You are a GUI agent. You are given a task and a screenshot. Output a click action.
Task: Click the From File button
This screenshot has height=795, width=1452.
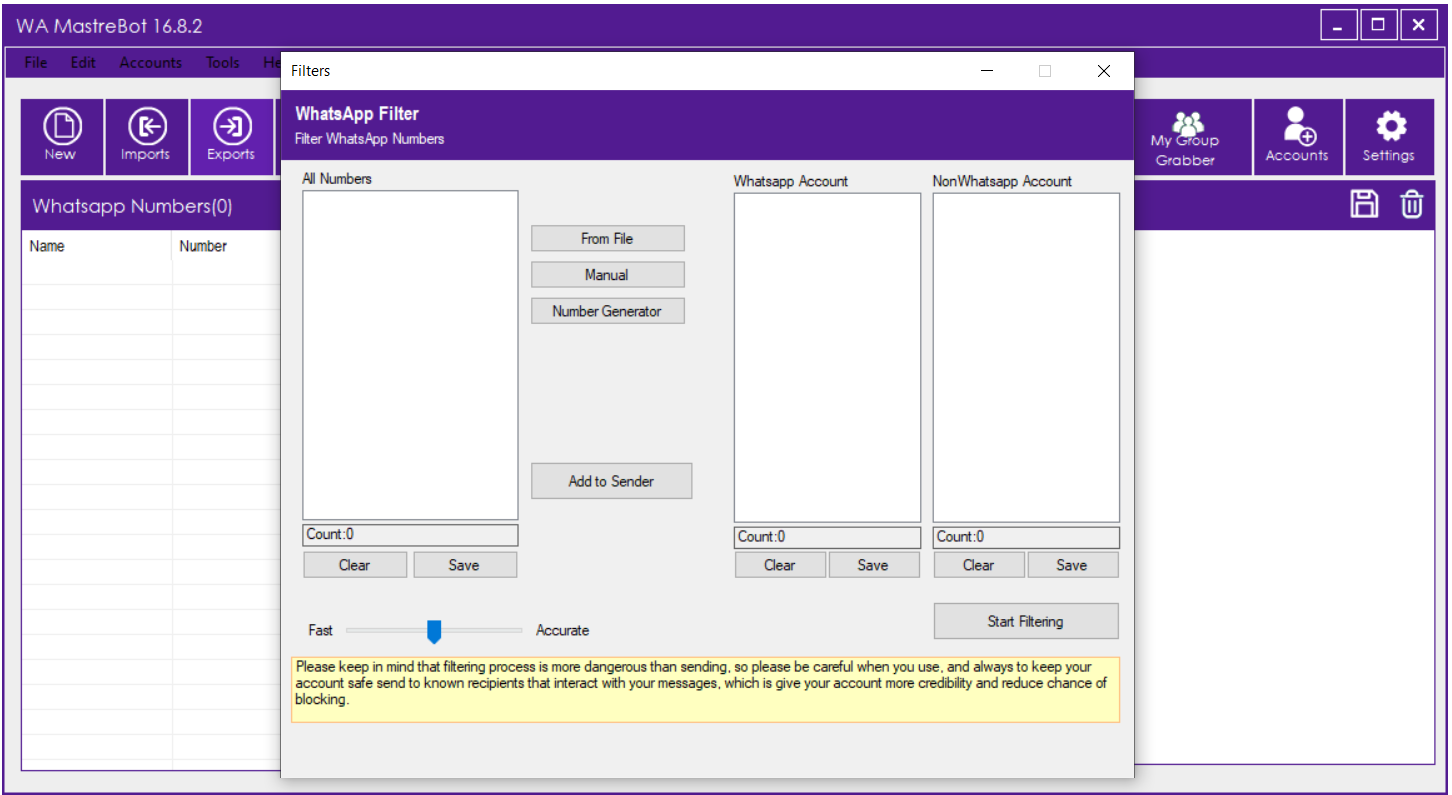point(608,238)
